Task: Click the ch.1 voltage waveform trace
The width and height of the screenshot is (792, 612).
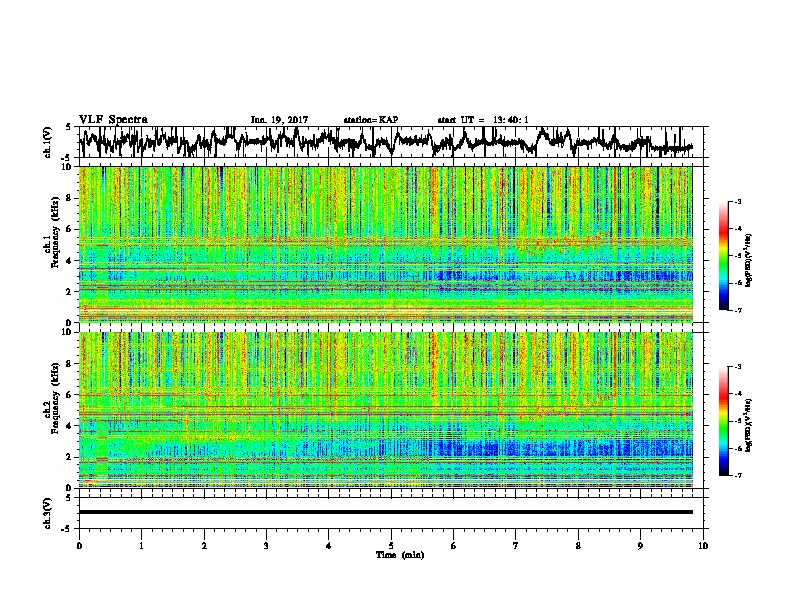Action: (x=386, y=142)
